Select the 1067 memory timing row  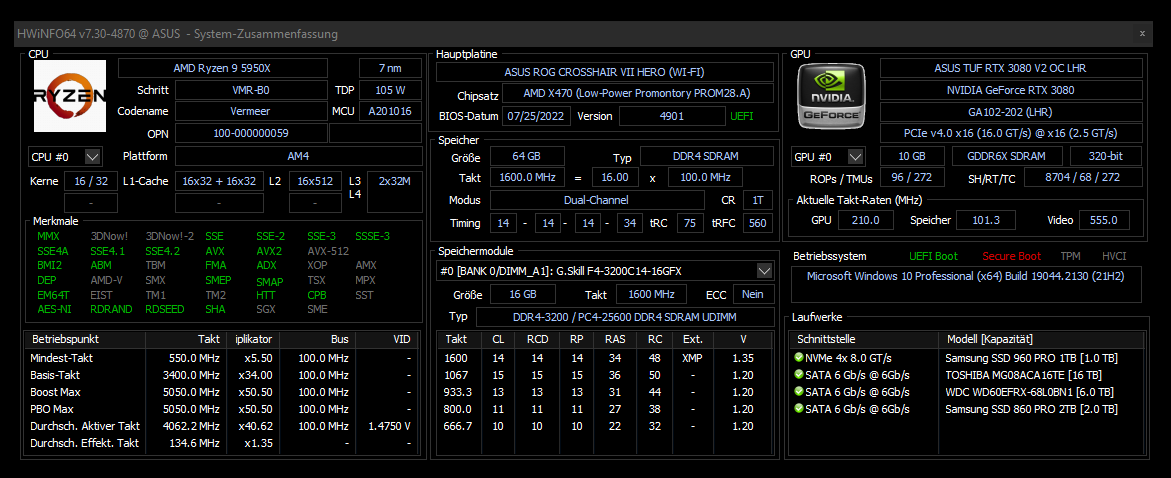(x=605, y=375)
